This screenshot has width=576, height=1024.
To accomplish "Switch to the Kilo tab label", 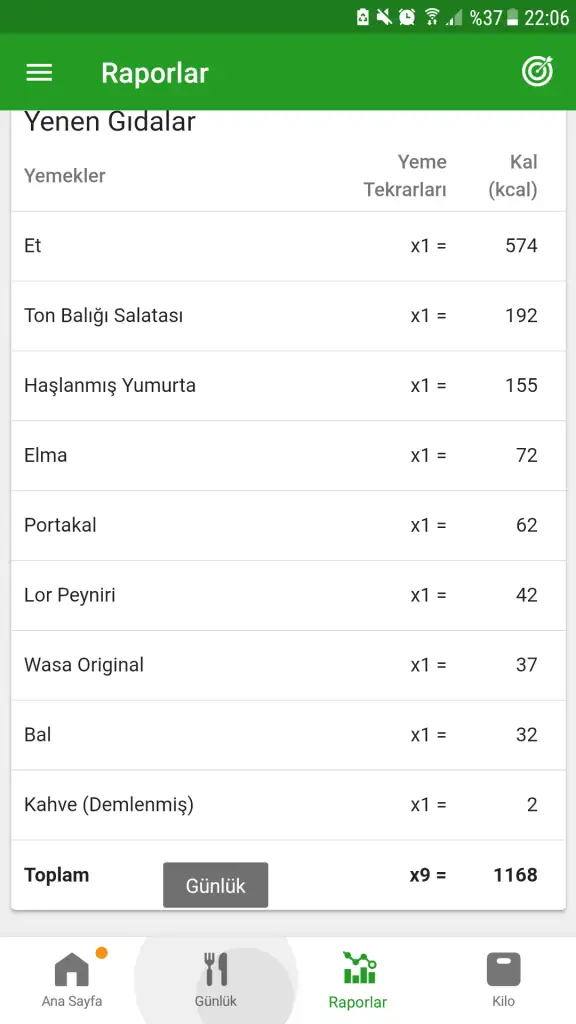I will point(504,1001).
